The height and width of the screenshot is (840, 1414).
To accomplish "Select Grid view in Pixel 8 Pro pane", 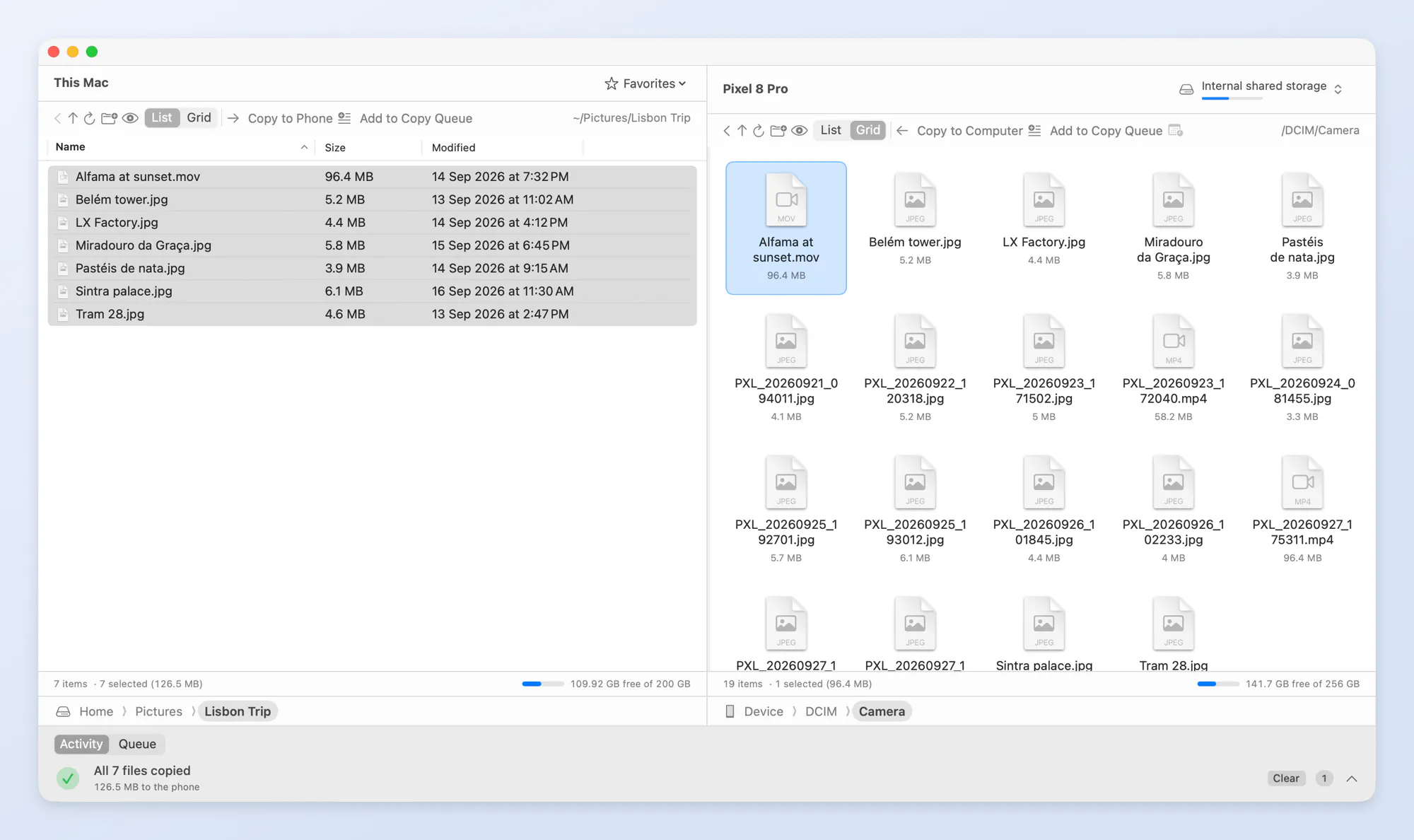I will point(868,130).
